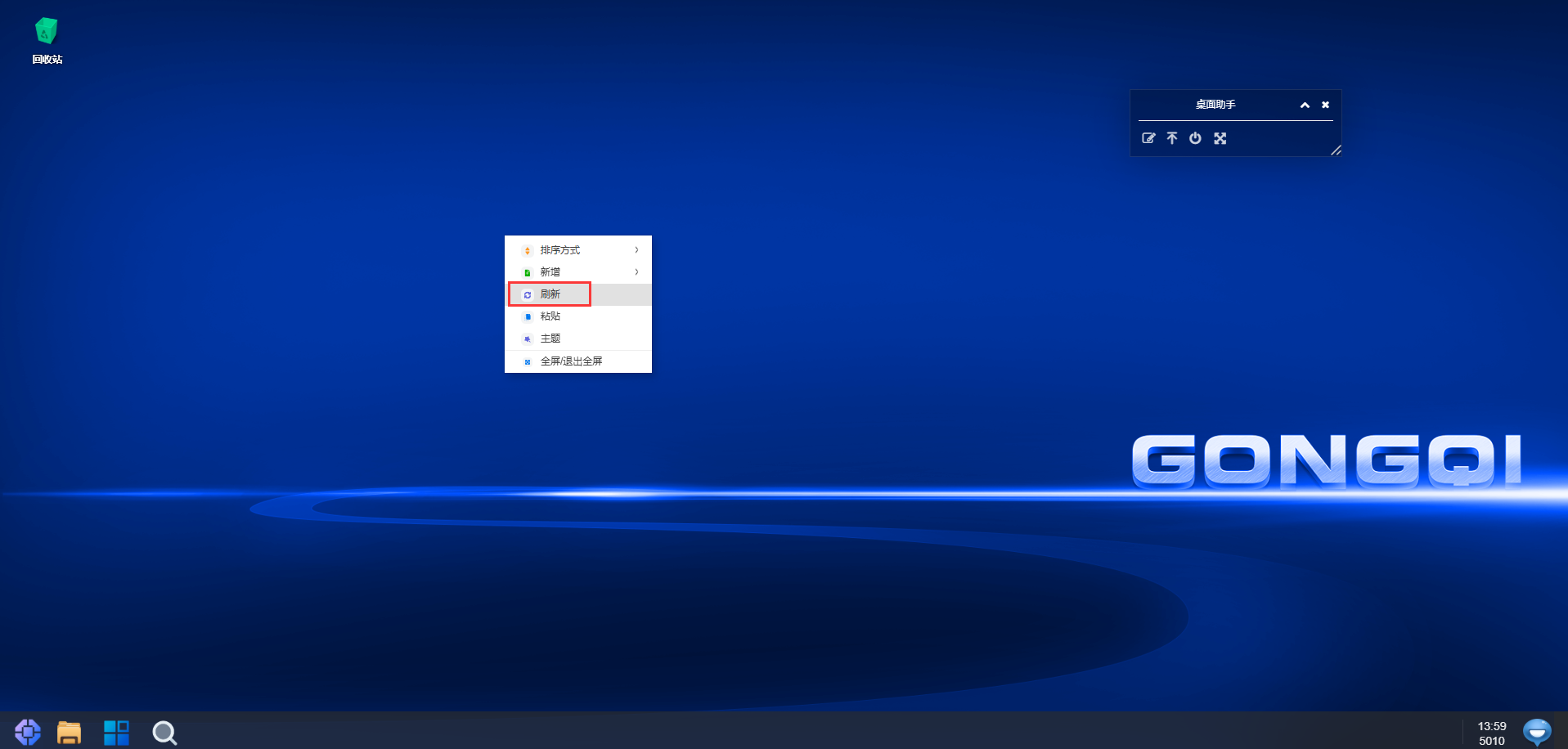Viewport: 1568px width, 749px height.
Task: Open the 回收站 recycle bin desktop icon
Action: coord(47,41)
